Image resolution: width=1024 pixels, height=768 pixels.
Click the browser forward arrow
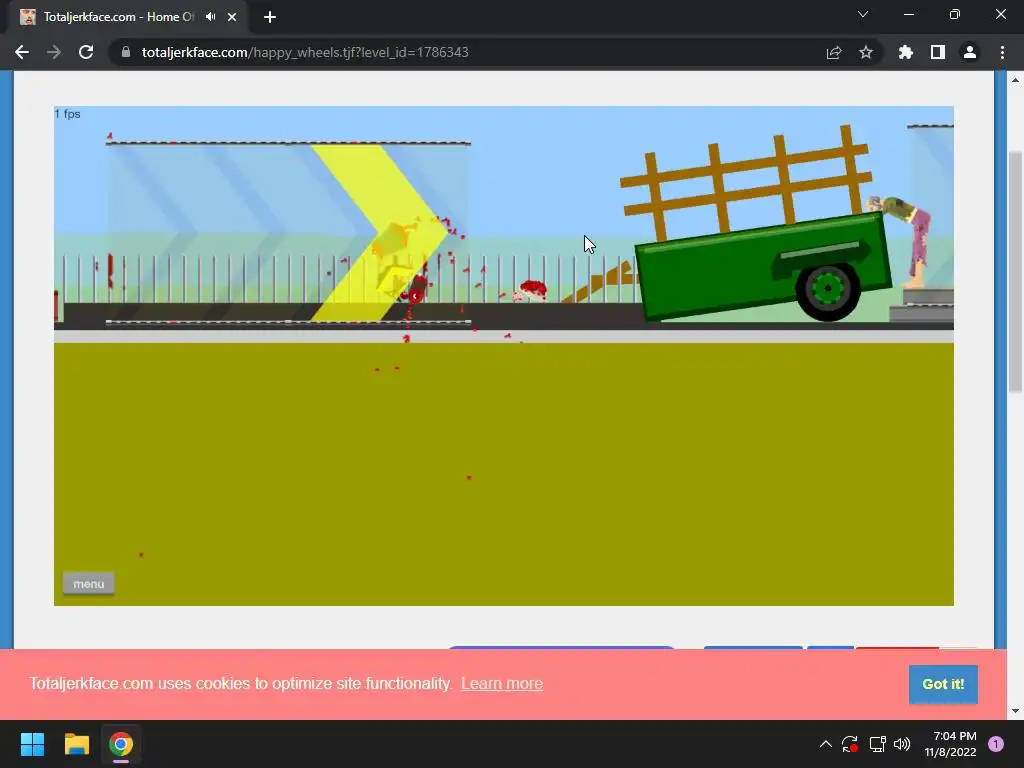(x=54, y=52)
